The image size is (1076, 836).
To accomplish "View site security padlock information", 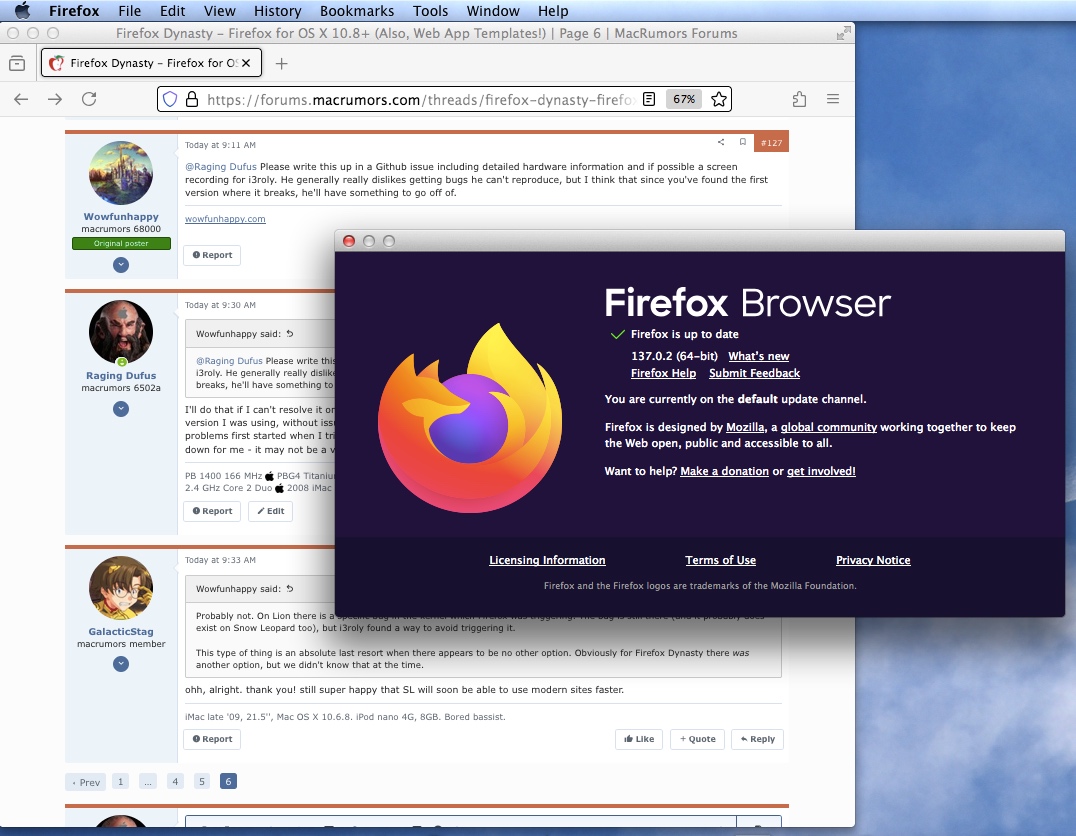I will (192, 100).
